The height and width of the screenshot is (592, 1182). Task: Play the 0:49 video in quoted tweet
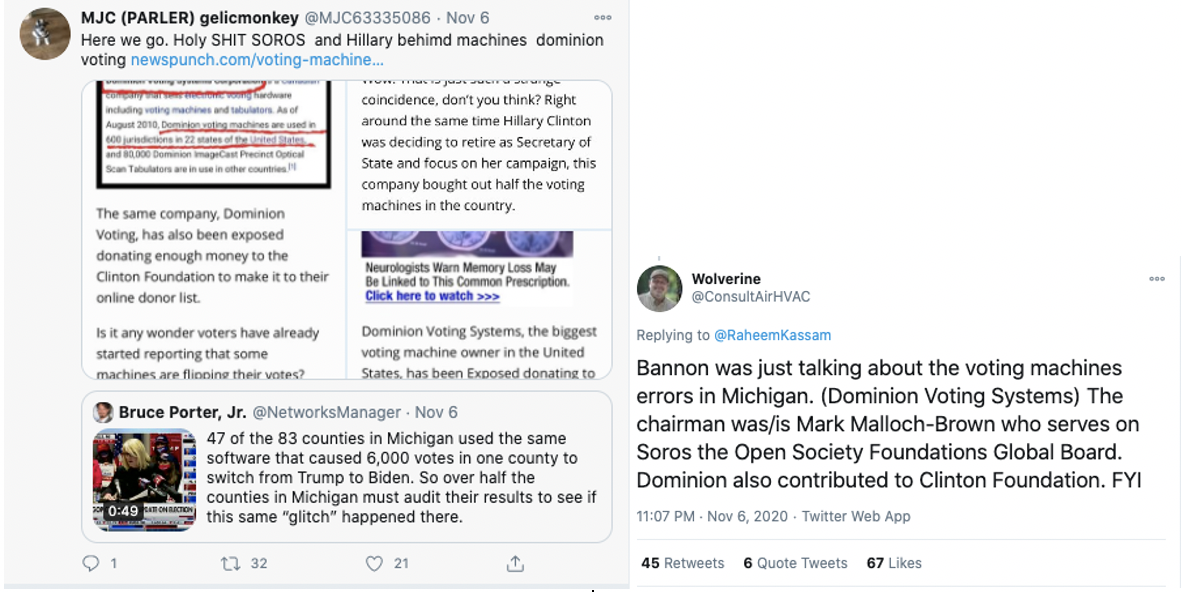144,480
